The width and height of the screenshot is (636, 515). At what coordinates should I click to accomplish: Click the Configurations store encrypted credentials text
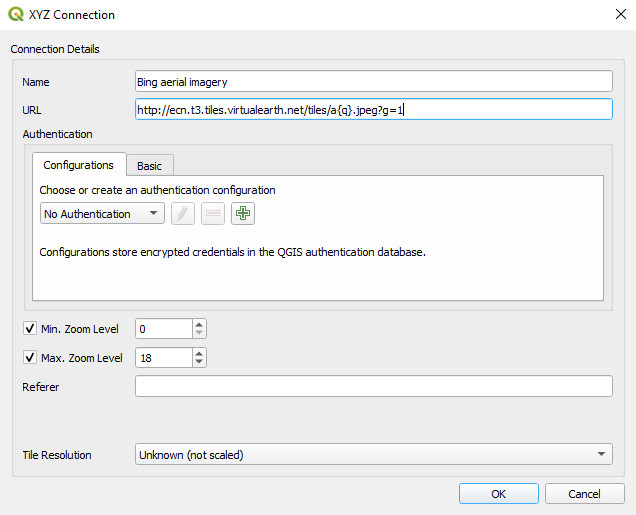(232, 252)
